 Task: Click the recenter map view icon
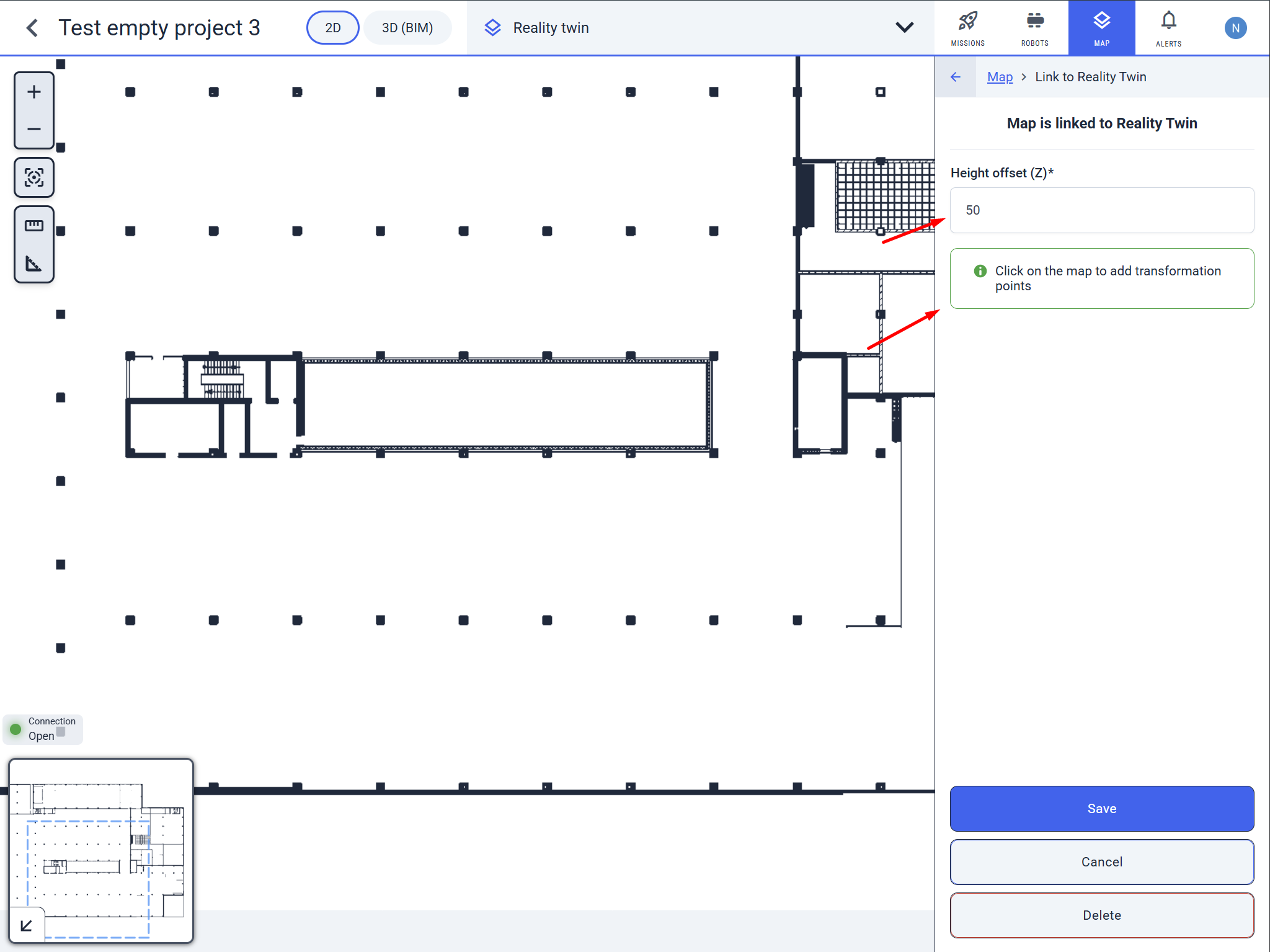[34, 177]
